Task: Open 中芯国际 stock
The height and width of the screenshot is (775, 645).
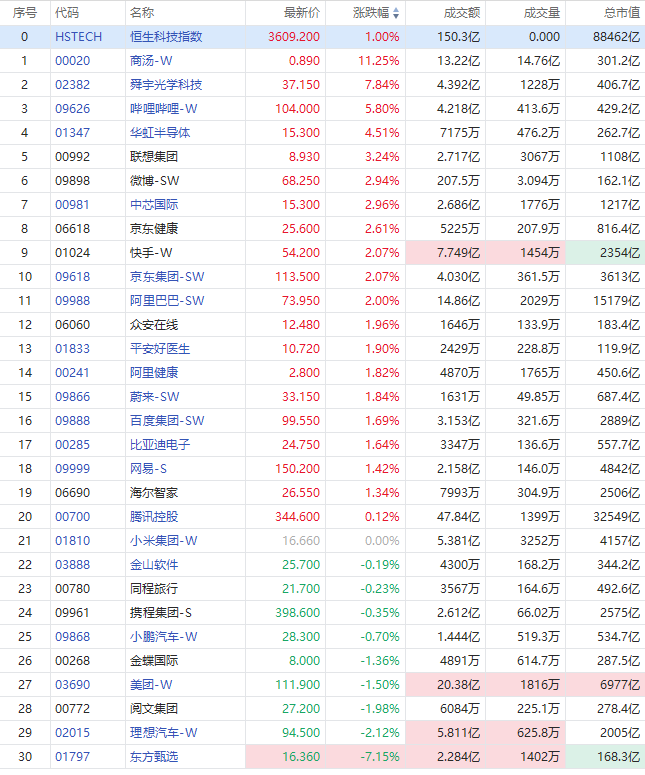Action: coord(154,205)
